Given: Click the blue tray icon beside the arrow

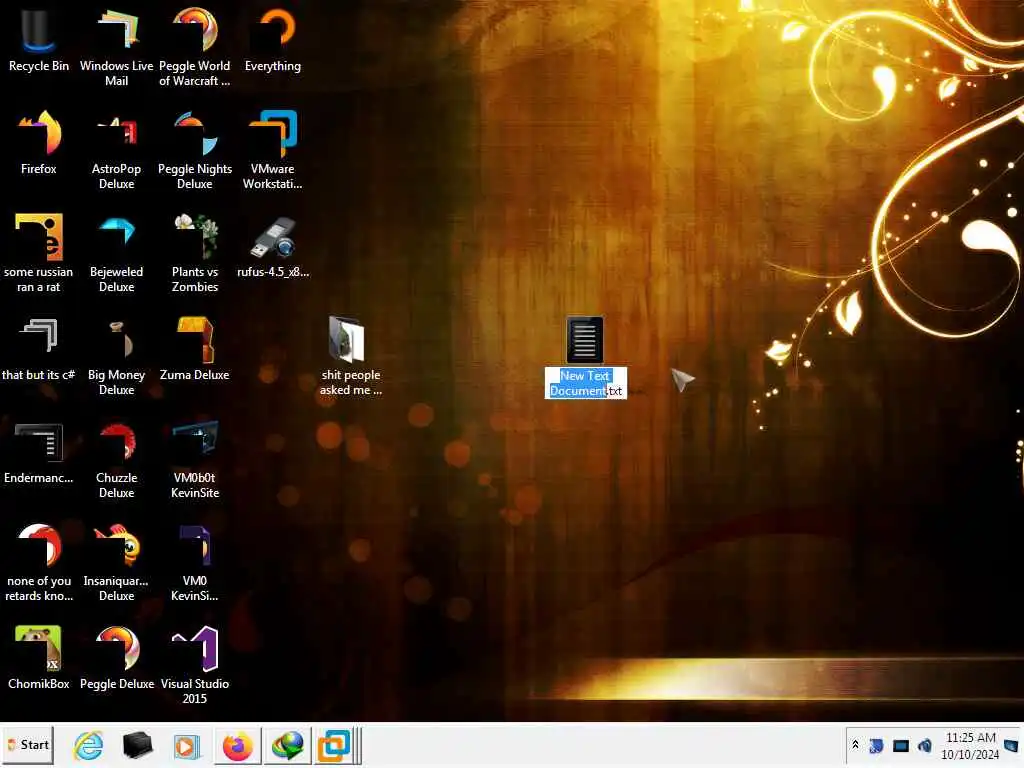Looking at the screenshot, I should coord(876,745).
